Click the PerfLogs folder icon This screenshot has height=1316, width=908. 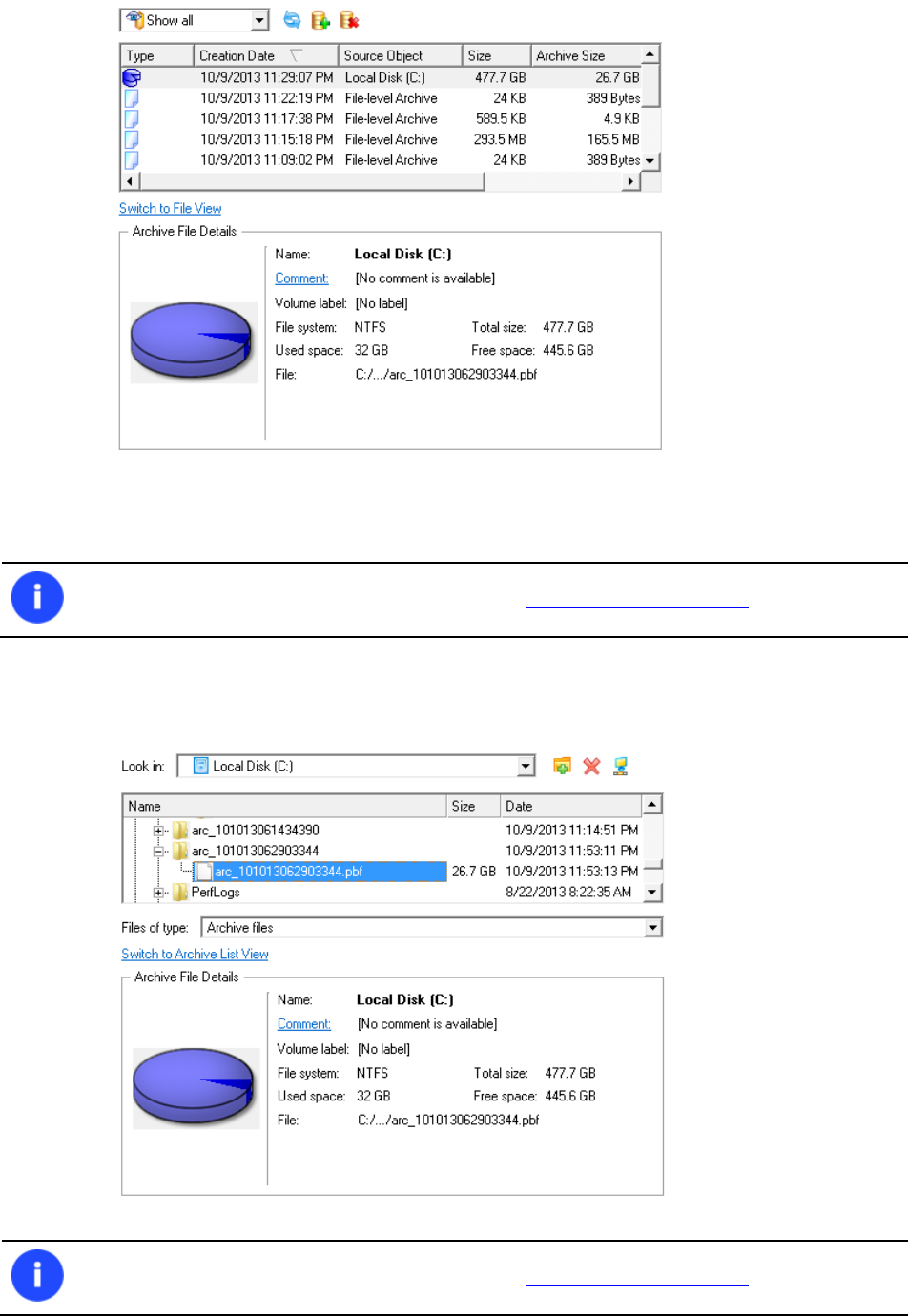pyautogui.click(x=180, y=893)
